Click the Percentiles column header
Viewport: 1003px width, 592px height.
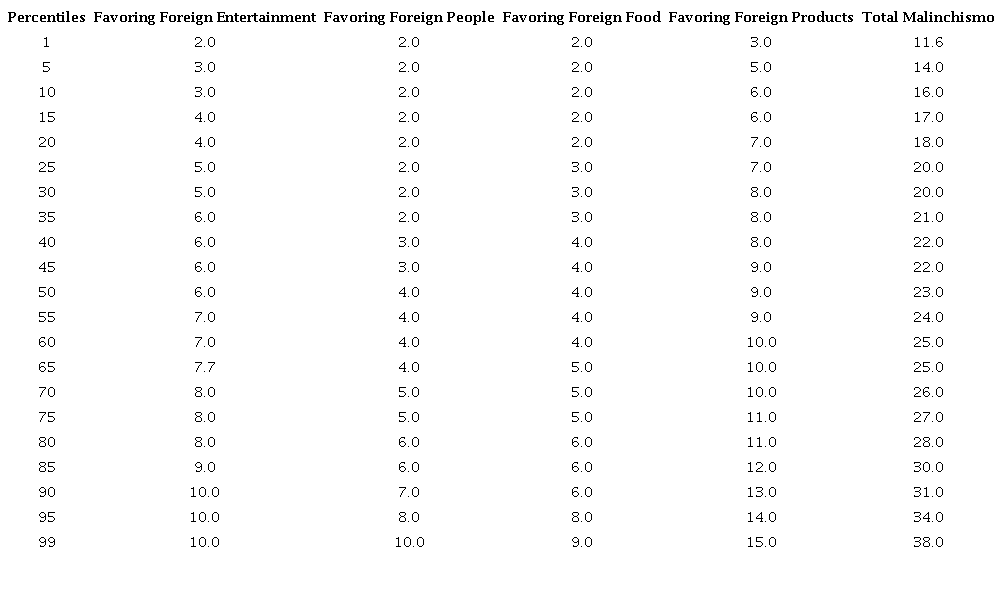coord(46,17)
